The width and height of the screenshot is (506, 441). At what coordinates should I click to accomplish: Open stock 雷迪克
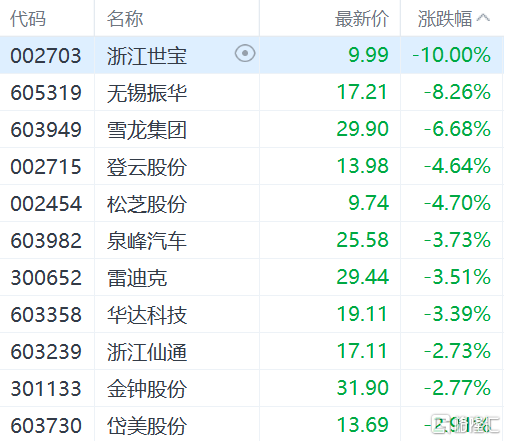pos(137,277)
